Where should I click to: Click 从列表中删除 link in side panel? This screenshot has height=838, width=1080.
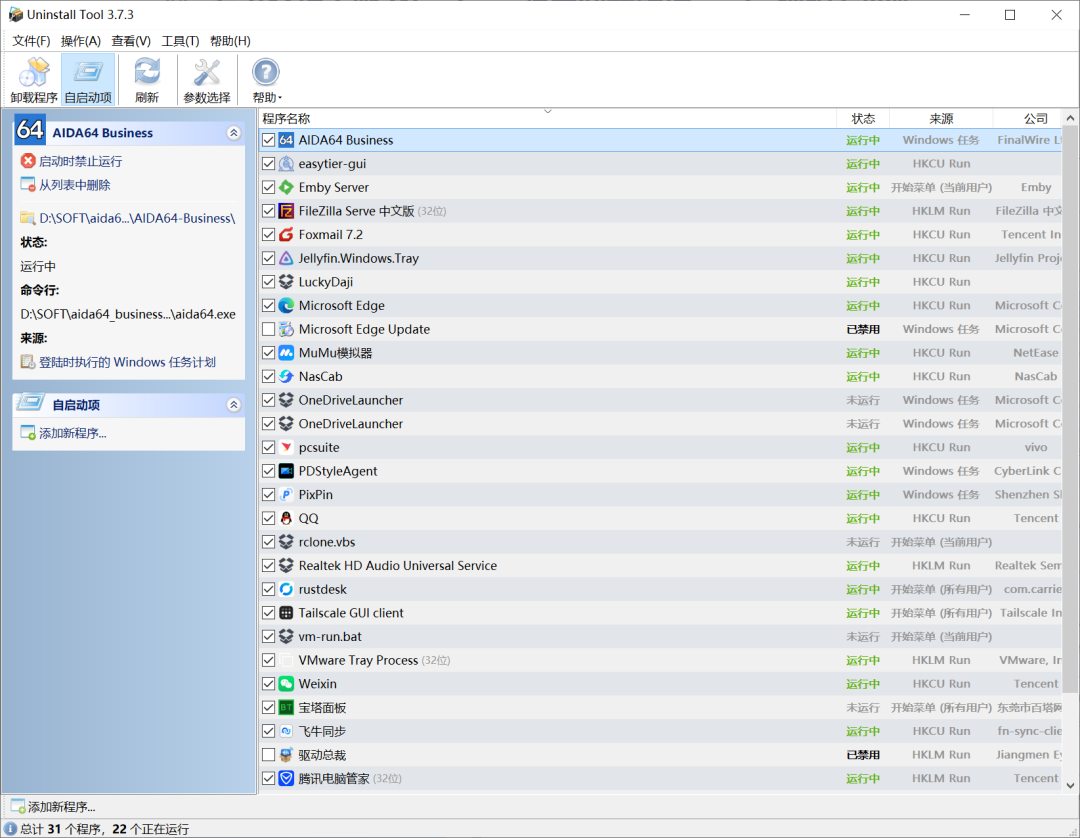coord(65,185)
